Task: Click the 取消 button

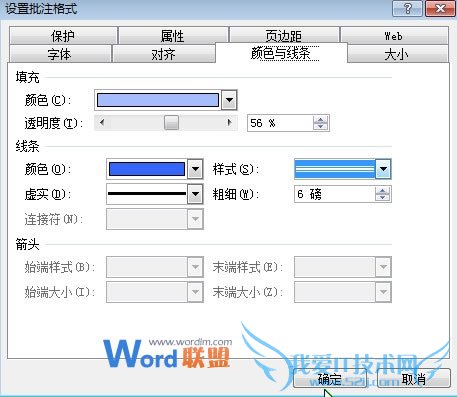Action: click(414, 379)
